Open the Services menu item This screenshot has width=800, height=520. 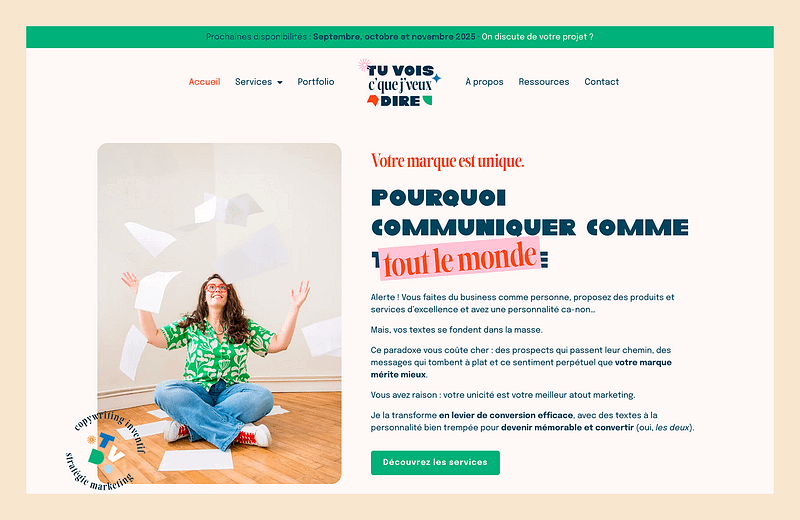coord(254,82)
